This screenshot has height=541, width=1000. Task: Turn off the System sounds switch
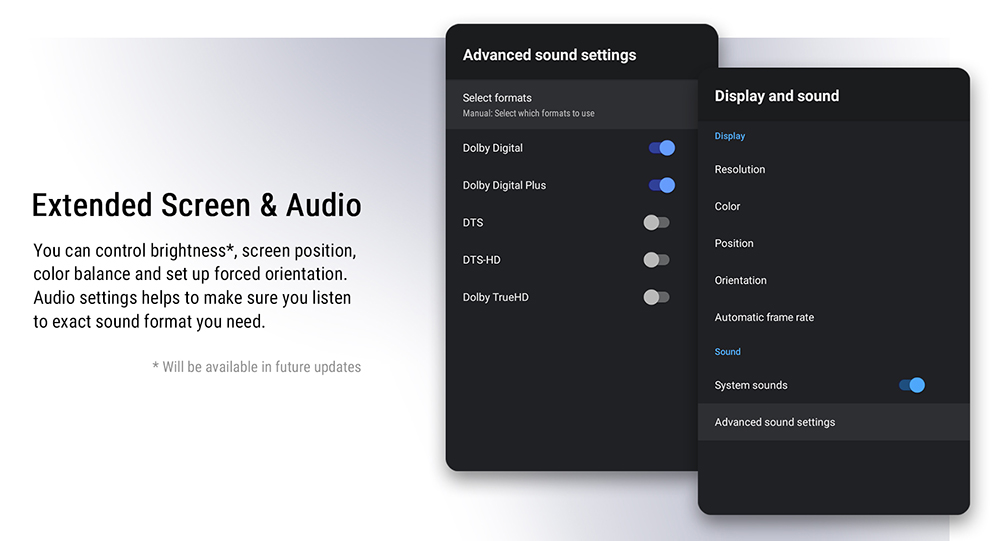tap(911, 385)
